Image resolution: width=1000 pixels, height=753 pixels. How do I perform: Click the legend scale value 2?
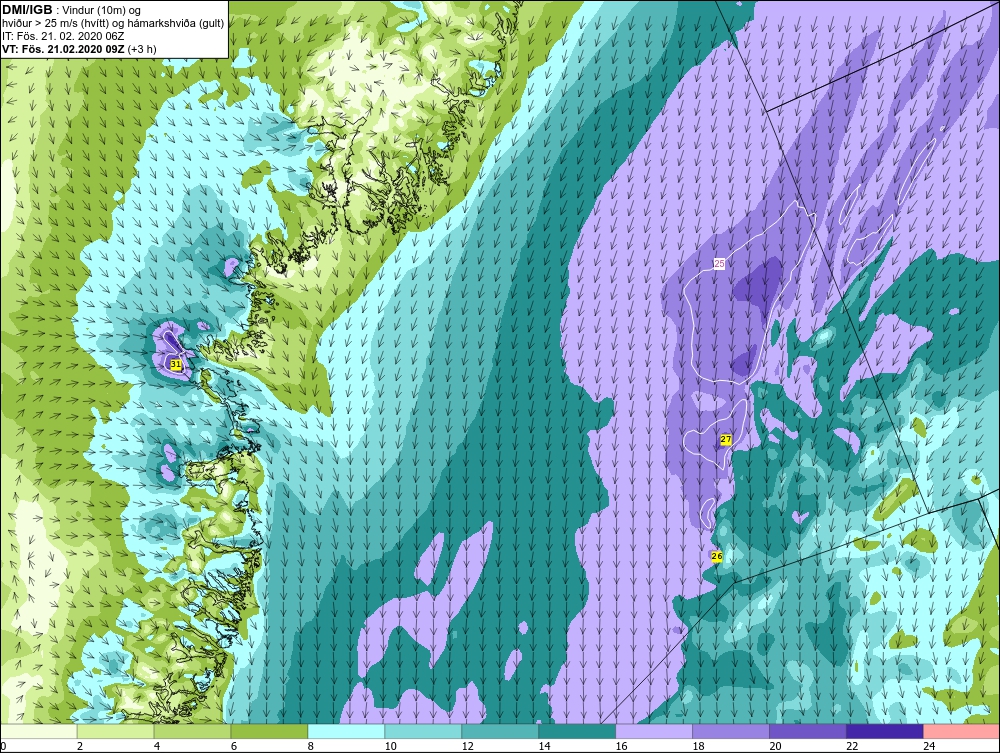[80, 746]
